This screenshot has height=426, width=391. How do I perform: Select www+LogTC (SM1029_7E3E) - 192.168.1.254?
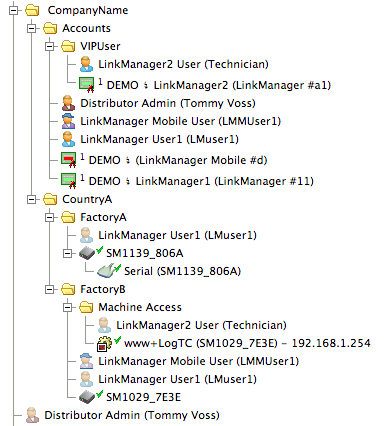pyautogui.click(x=247, y=343)
